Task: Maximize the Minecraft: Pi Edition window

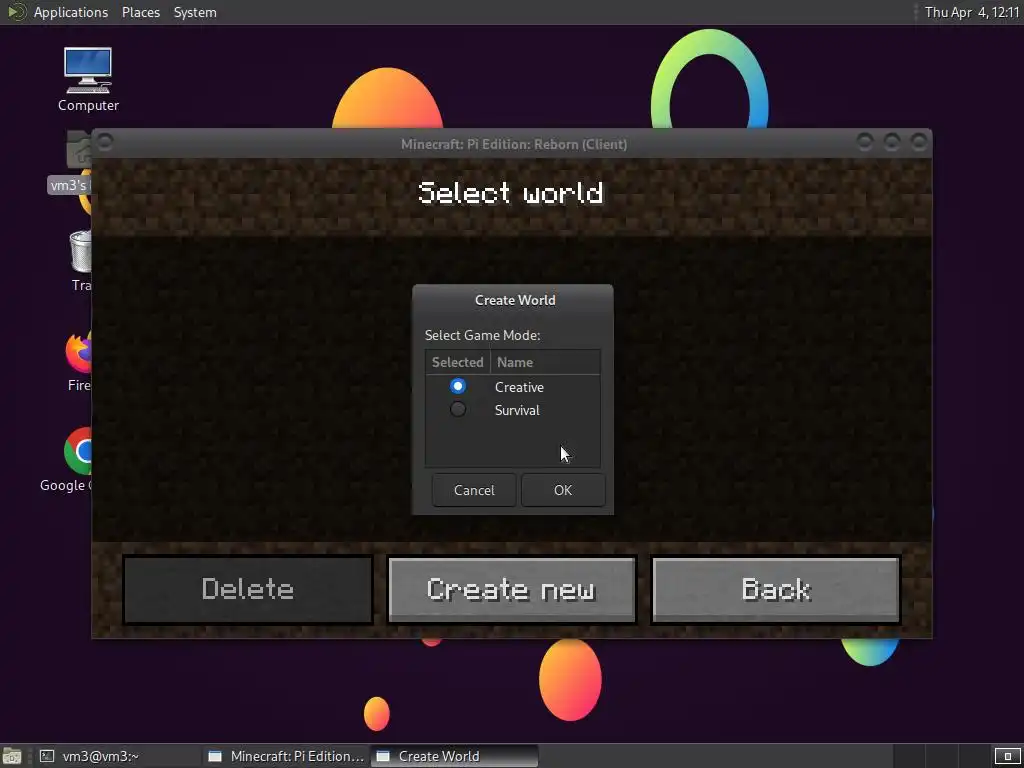Action: pos(891,142)
